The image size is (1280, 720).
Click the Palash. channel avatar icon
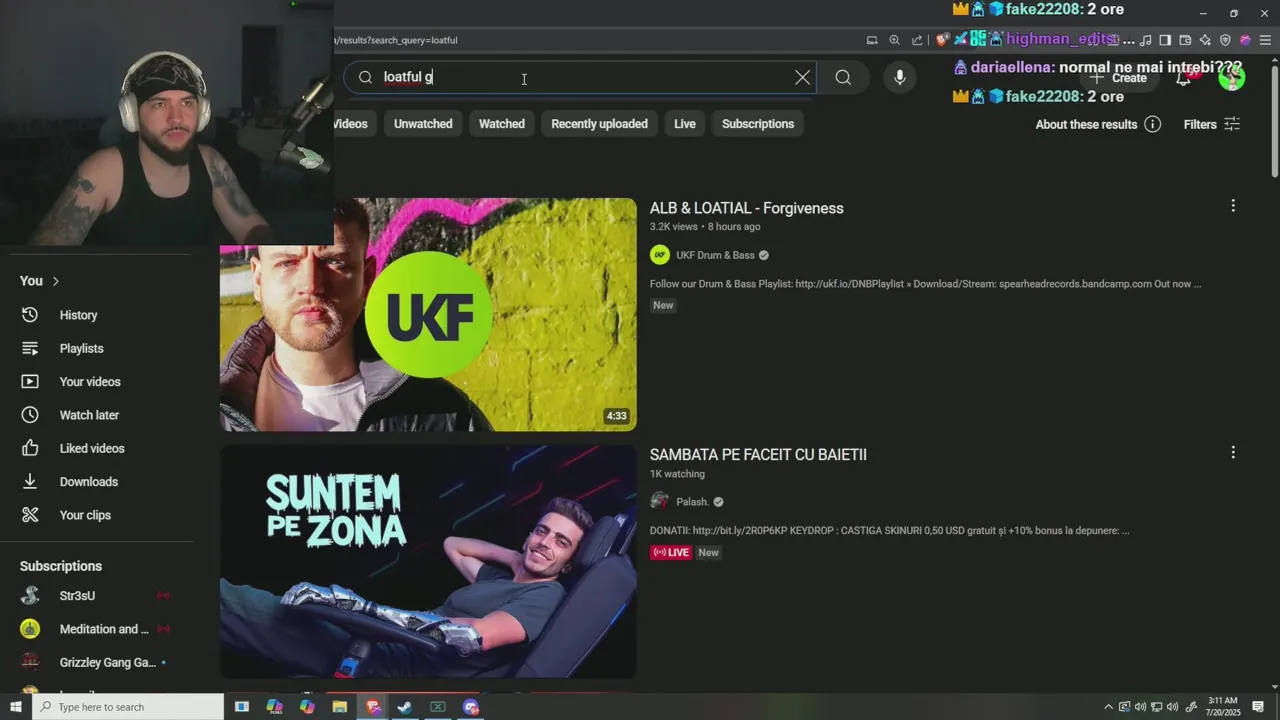[x=660, y=502]
